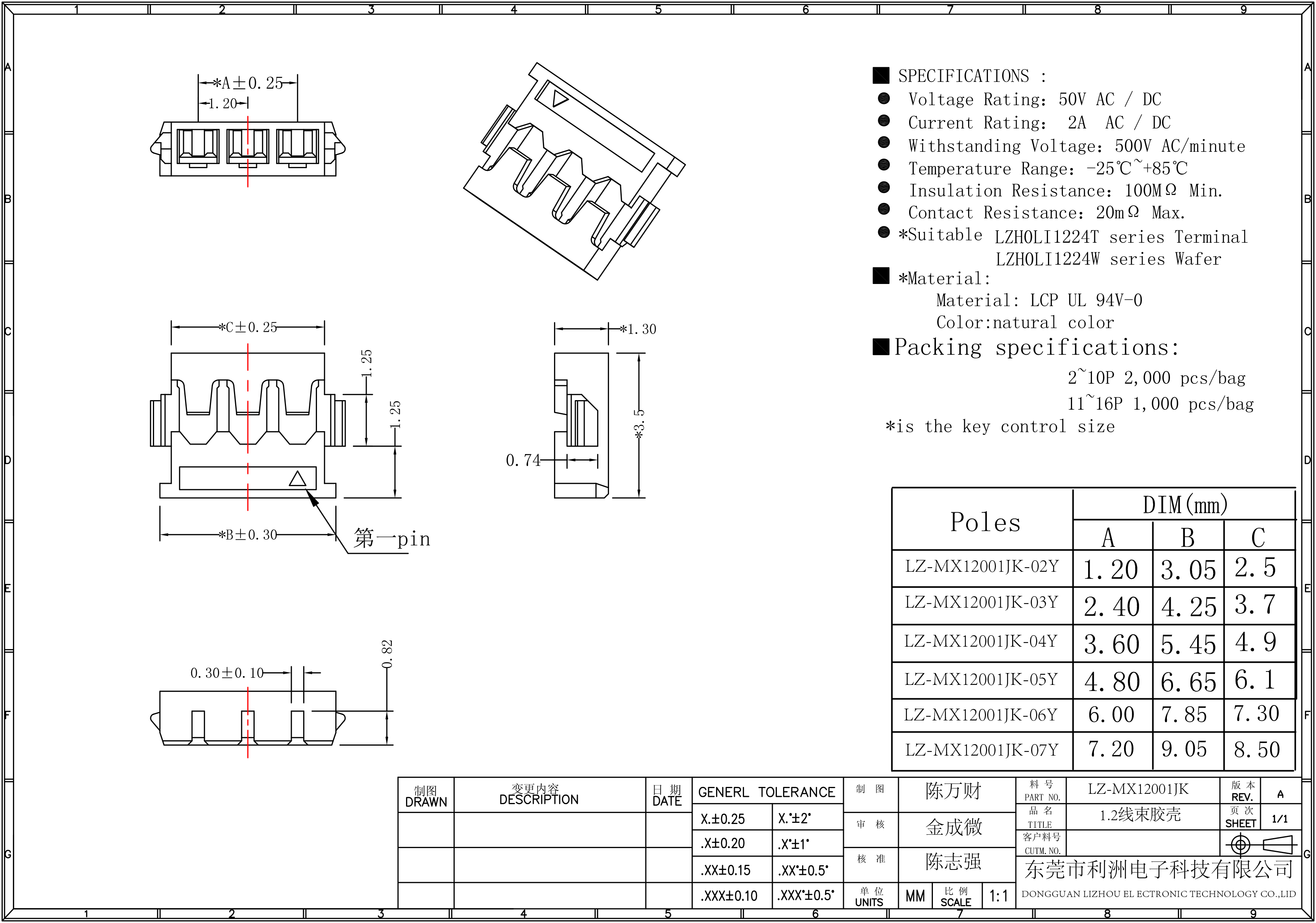The height and width of the screenshot is (923, 1316).
Task: Click the first-angle projection symbol in title block
Action: 1261,845
